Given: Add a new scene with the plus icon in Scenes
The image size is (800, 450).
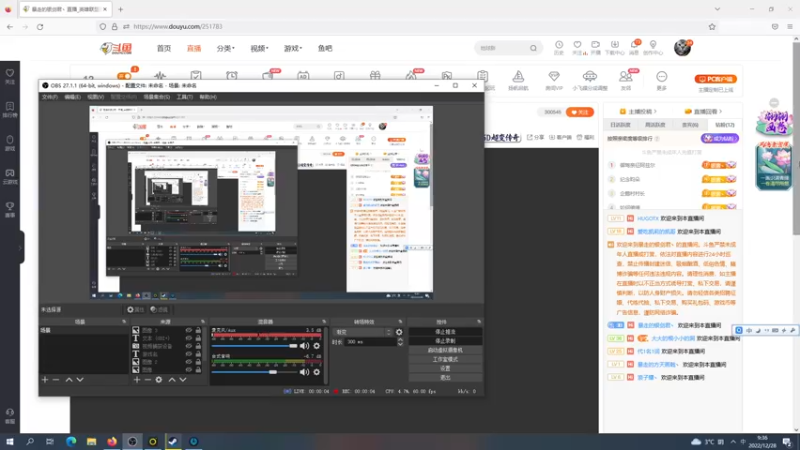Looking at the screenshot, I should 45,380.
